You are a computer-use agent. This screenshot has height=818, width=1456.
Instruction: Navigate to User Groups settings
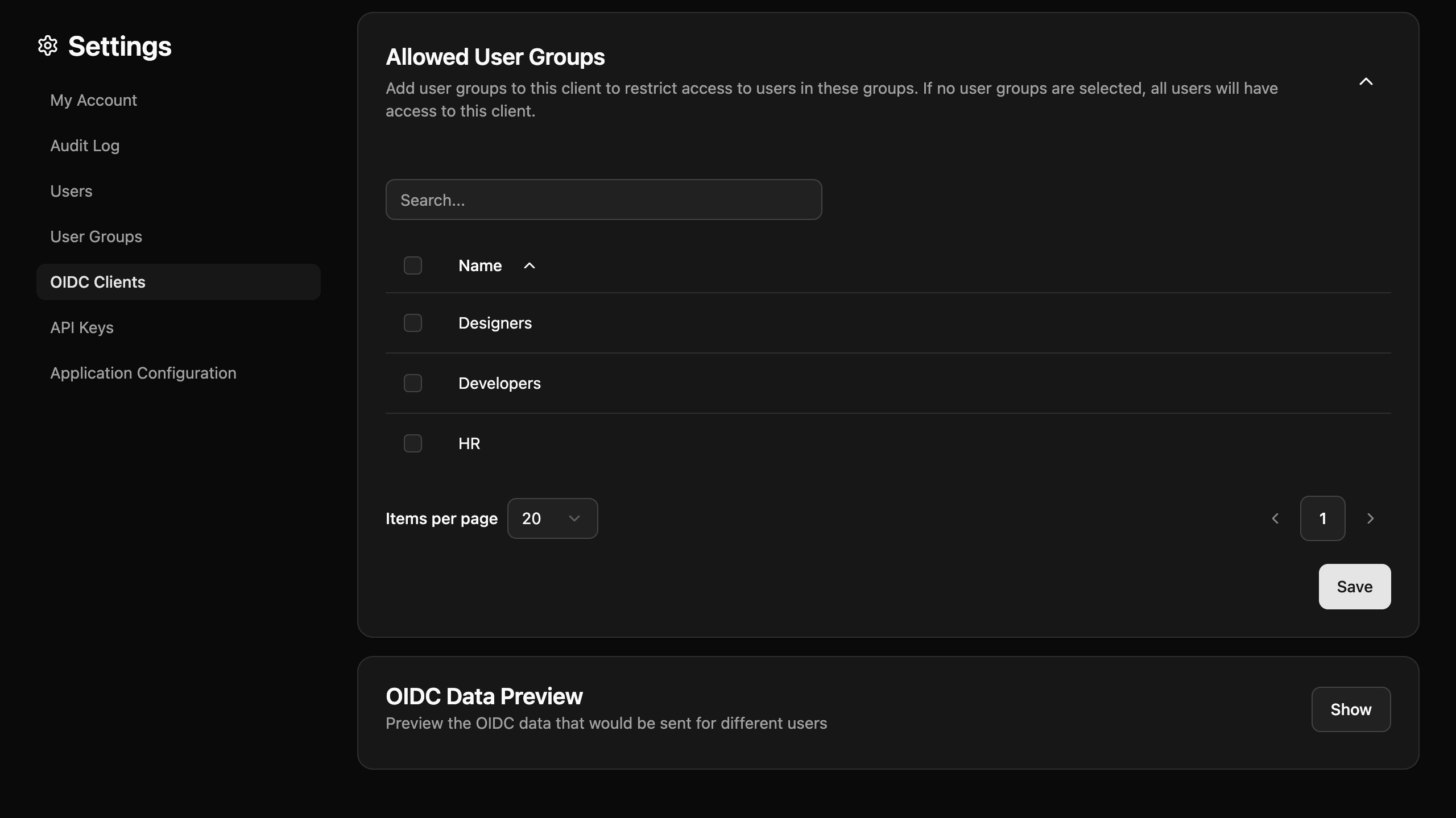click(x=96, y=236)
